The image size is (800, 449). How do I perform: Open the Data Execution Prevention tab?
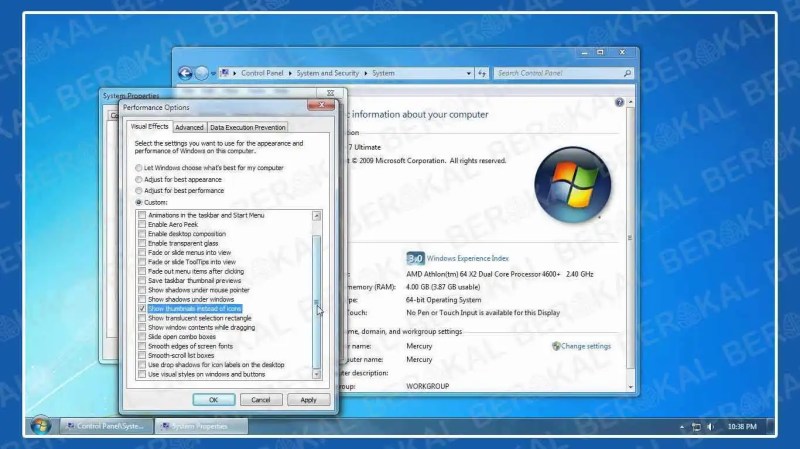coord(247,128)
